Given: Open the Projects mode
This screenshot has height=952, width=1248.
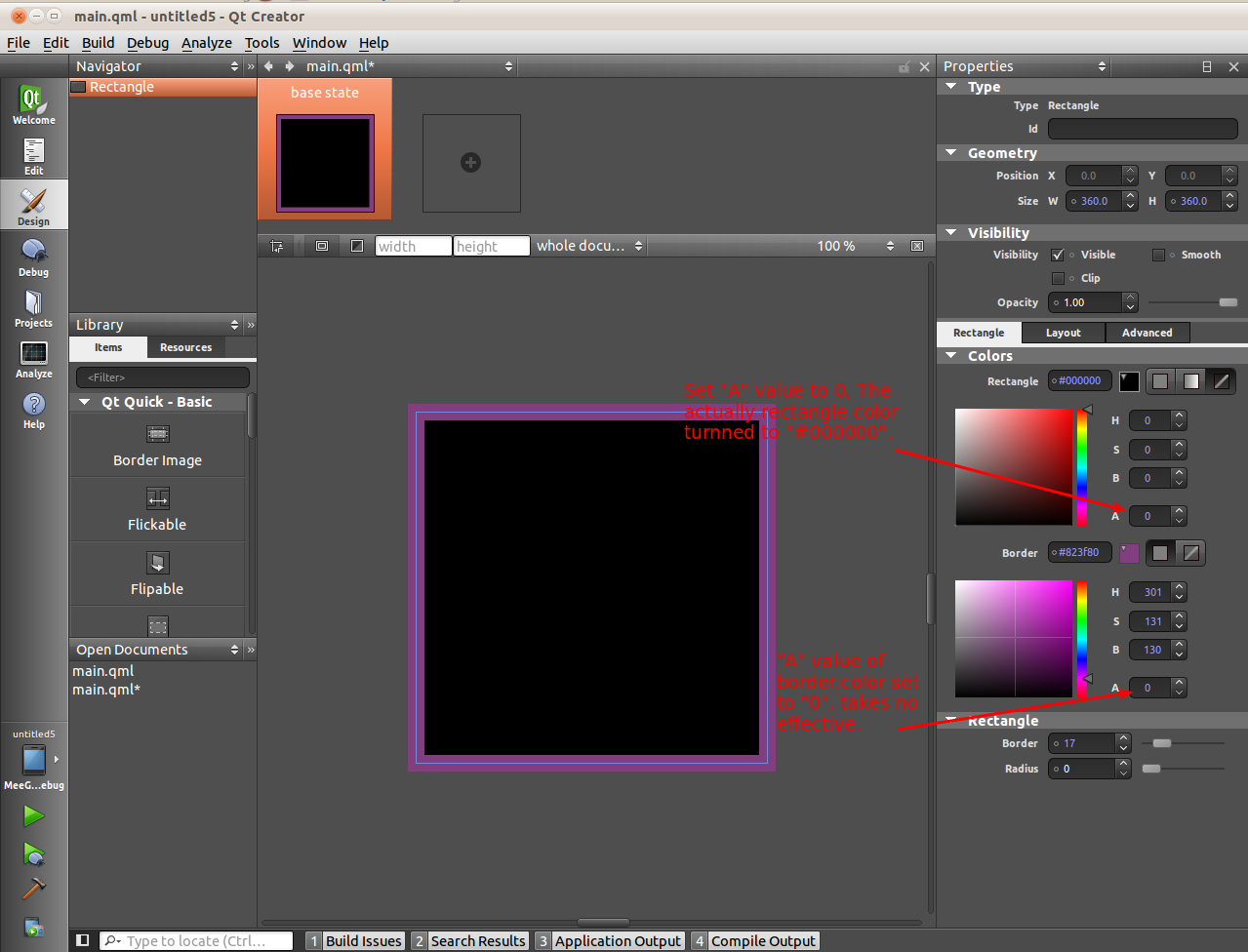Looking at the screenshot, I should click(x=33, y=307).
